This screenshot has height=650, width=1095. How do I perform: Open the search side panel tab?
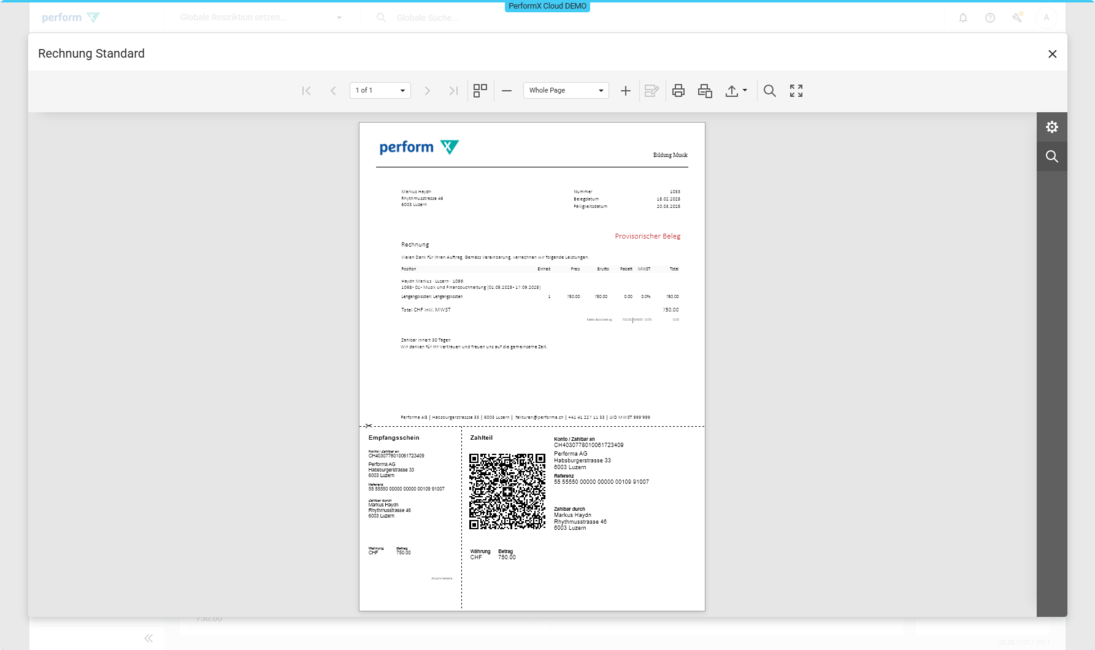[x=1051, y=157]
